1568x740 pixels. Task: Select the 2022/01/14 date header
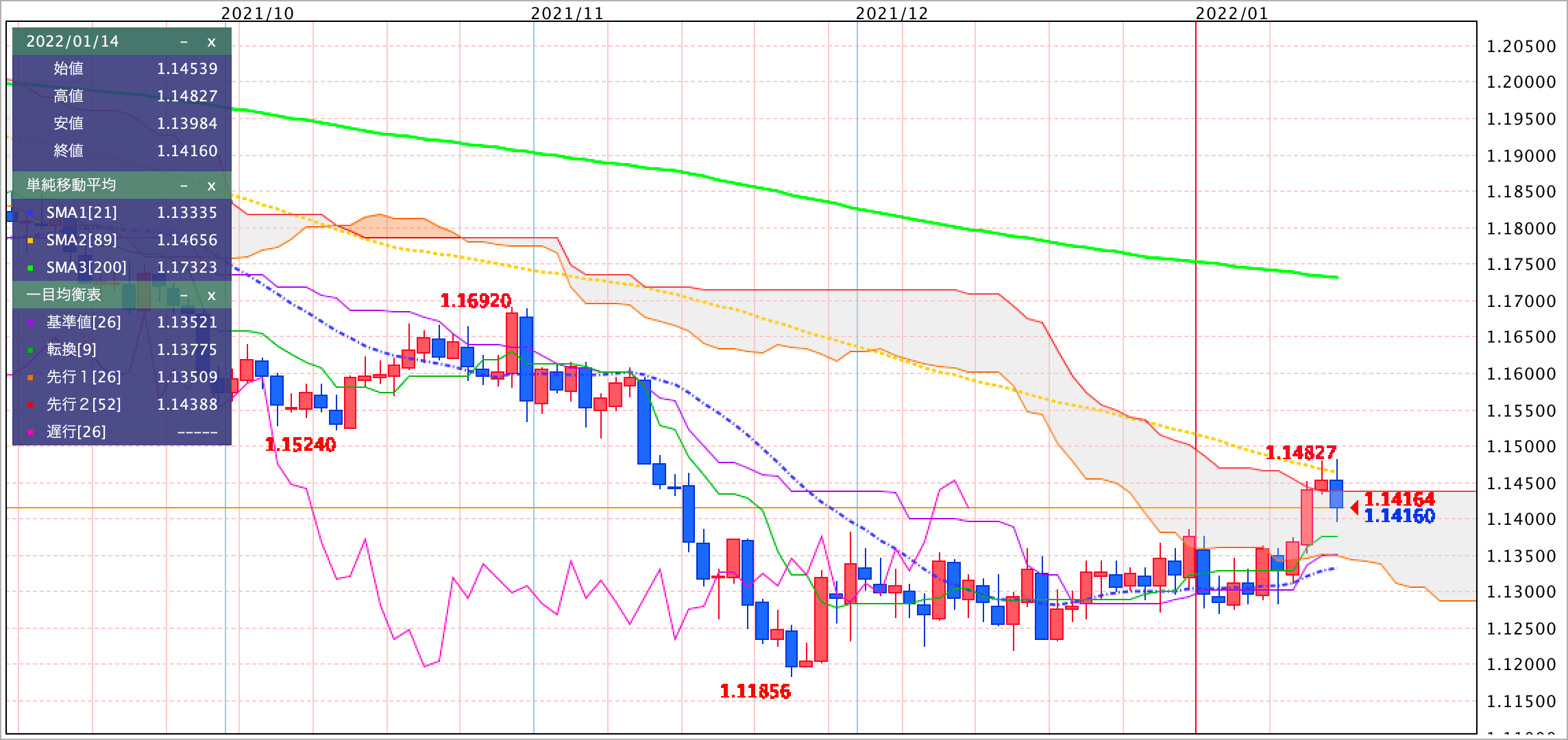[73, 42]
